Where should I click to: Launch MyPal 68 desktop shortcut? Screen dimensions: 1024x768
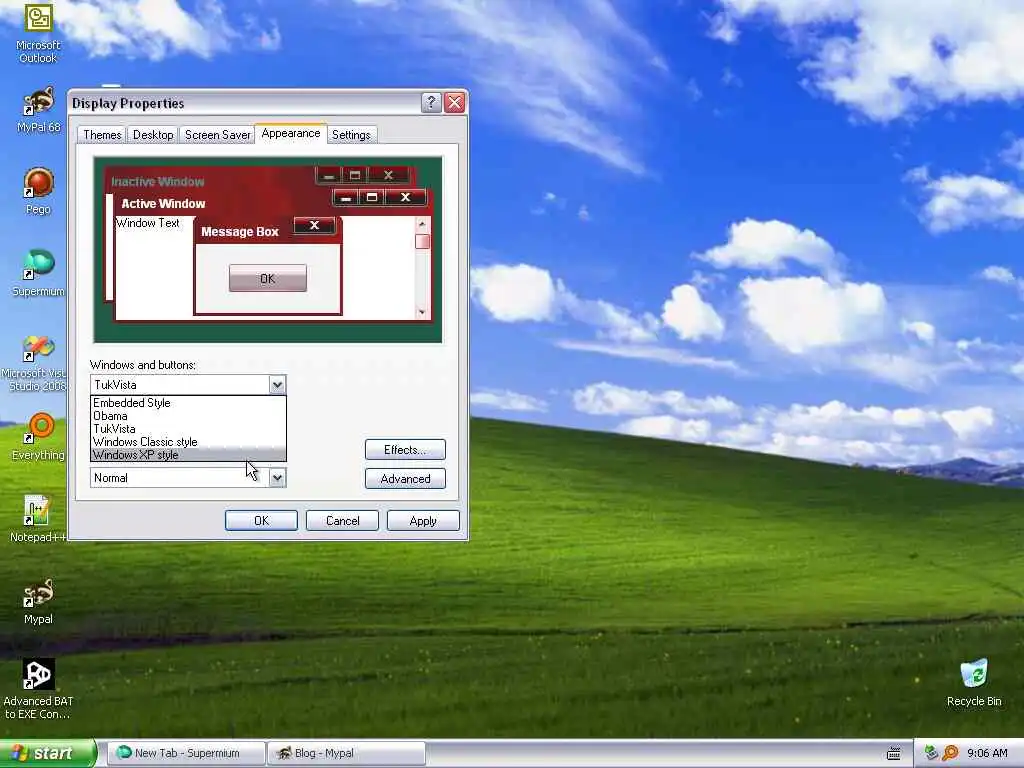click(39, 110)
